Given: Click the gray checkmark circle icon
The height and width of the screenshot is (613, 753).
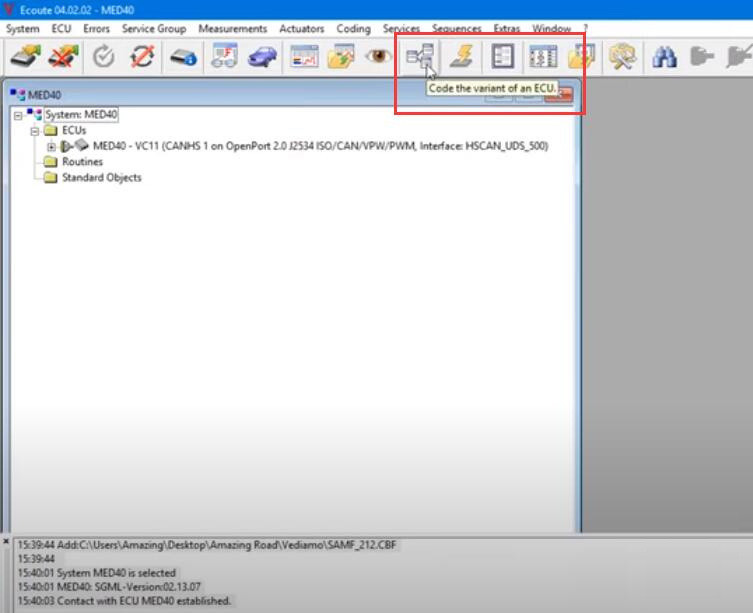Looking at the screenshot, I should click(x=104, y=57).
